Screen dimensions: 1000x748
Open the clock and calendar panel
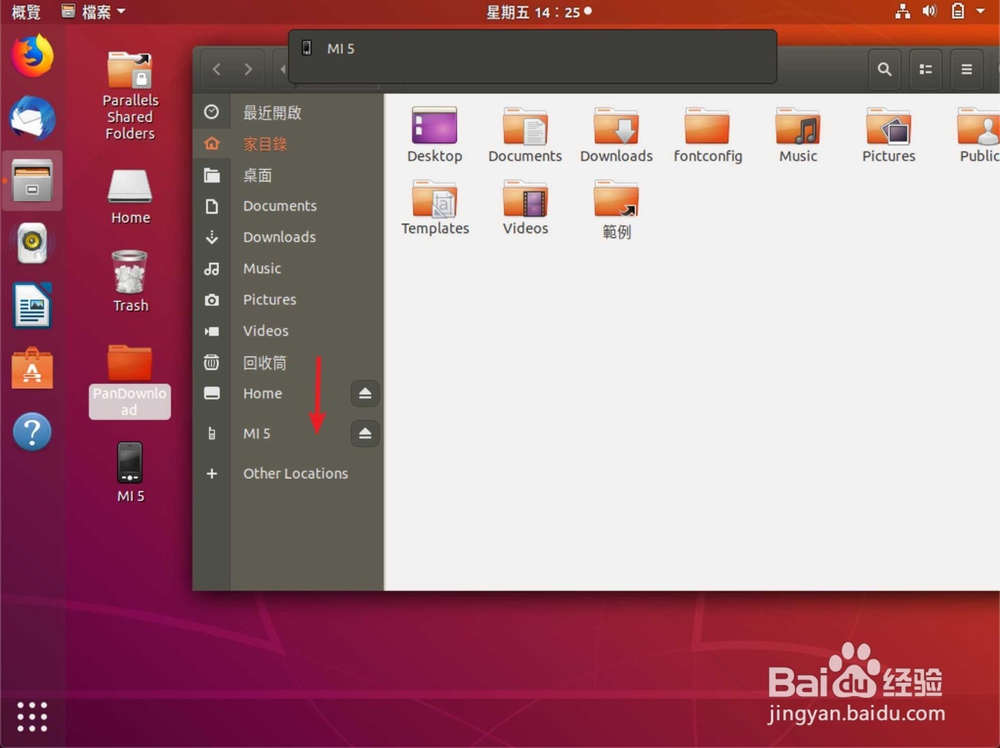[x=539, y=11]
